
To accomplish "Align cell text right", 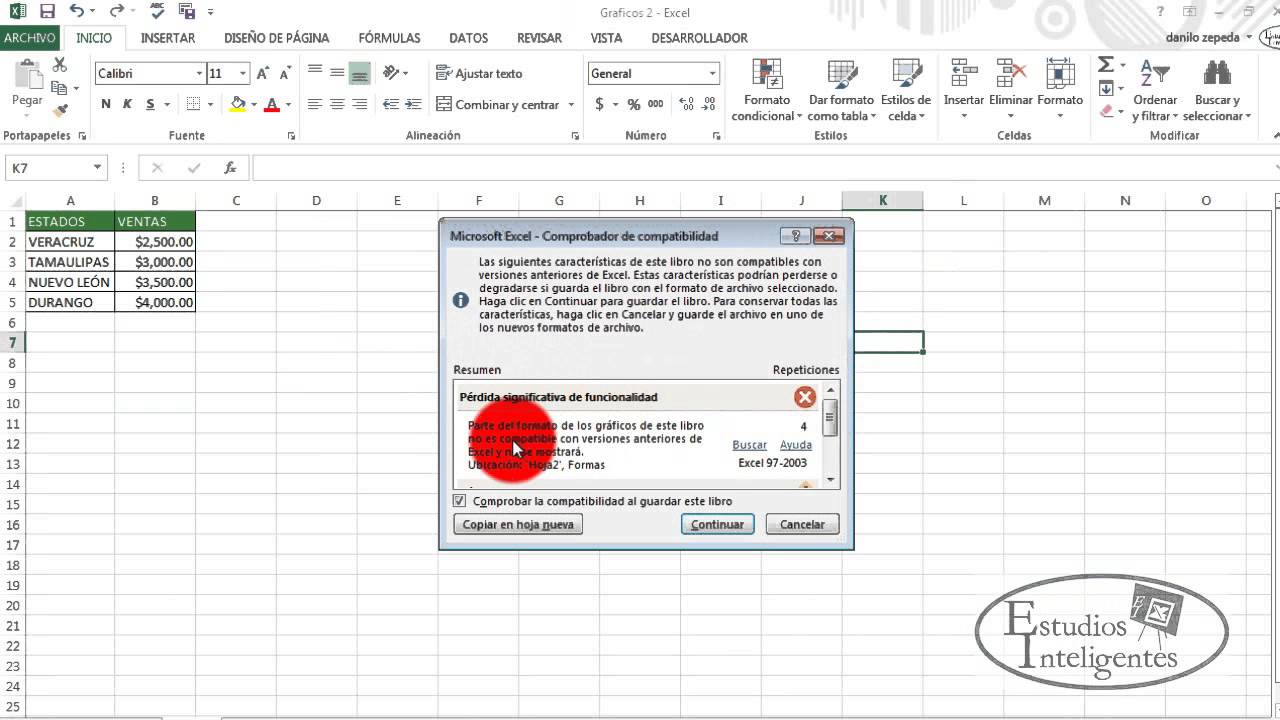I will pyautogui.click(x=360, y=104).
